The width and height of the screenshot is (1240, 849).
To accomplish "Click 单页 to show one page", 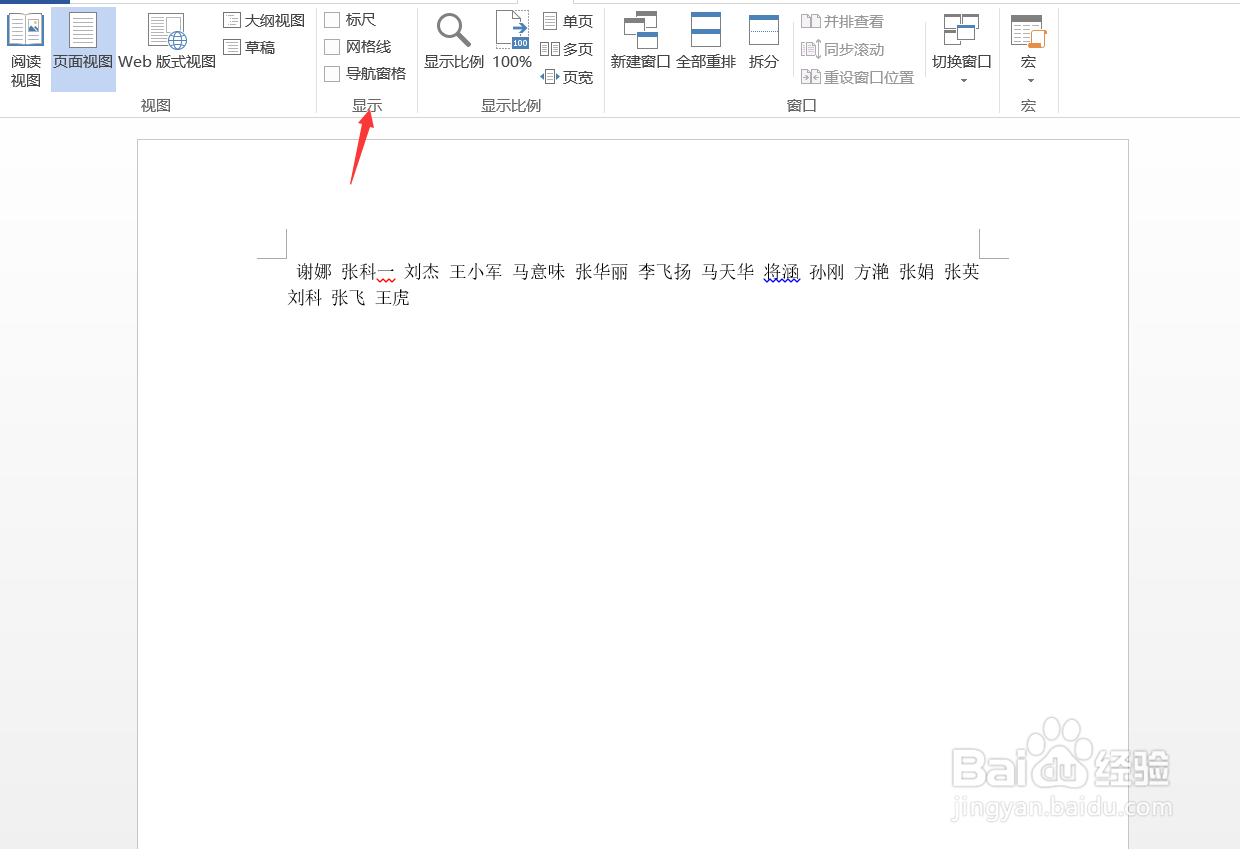I will pos(567,19).
